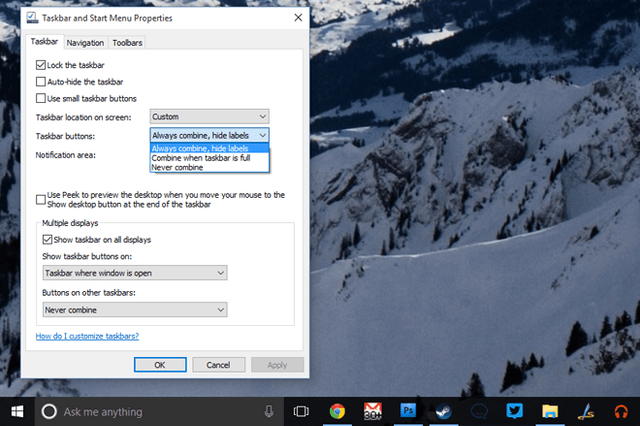Switch to the Toolbars tab
Viewport: 640px width, 426px height.
tap(127, 43)
